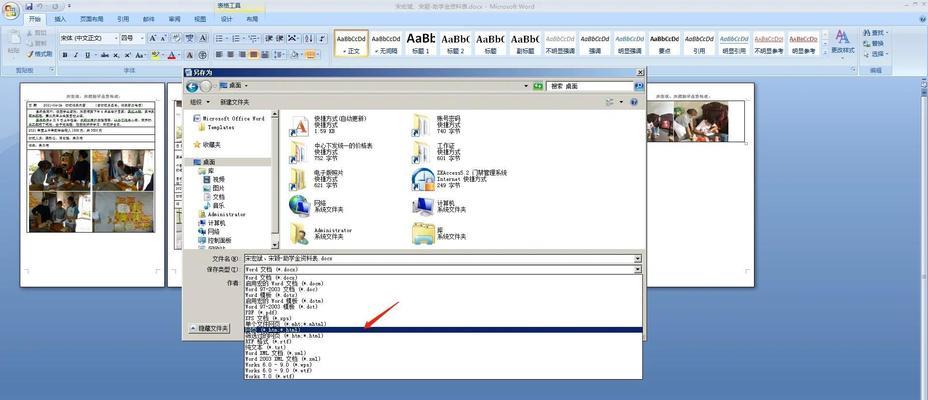Open the address bar history dropdown arrow
Screen dimensions: 928x400
coord(526,86)
